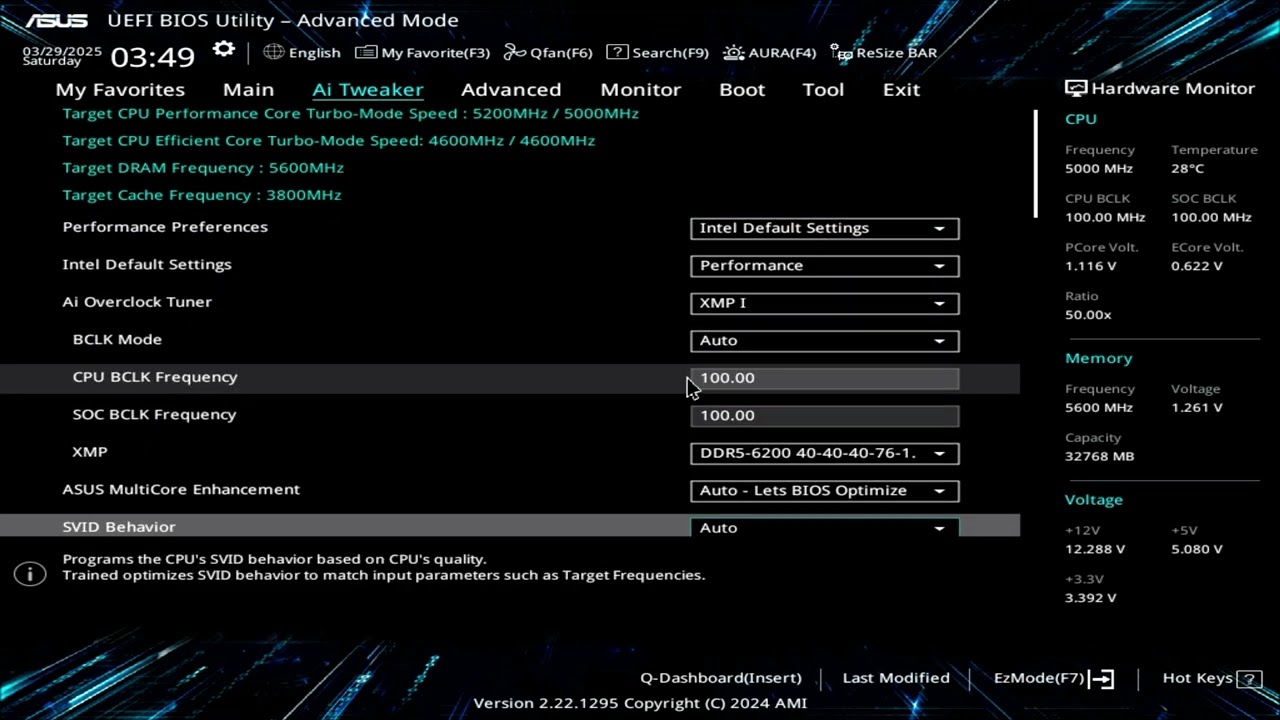Click the ASUS logo
This screenshot has width=1280, height=720.
[x=56, y=20]
